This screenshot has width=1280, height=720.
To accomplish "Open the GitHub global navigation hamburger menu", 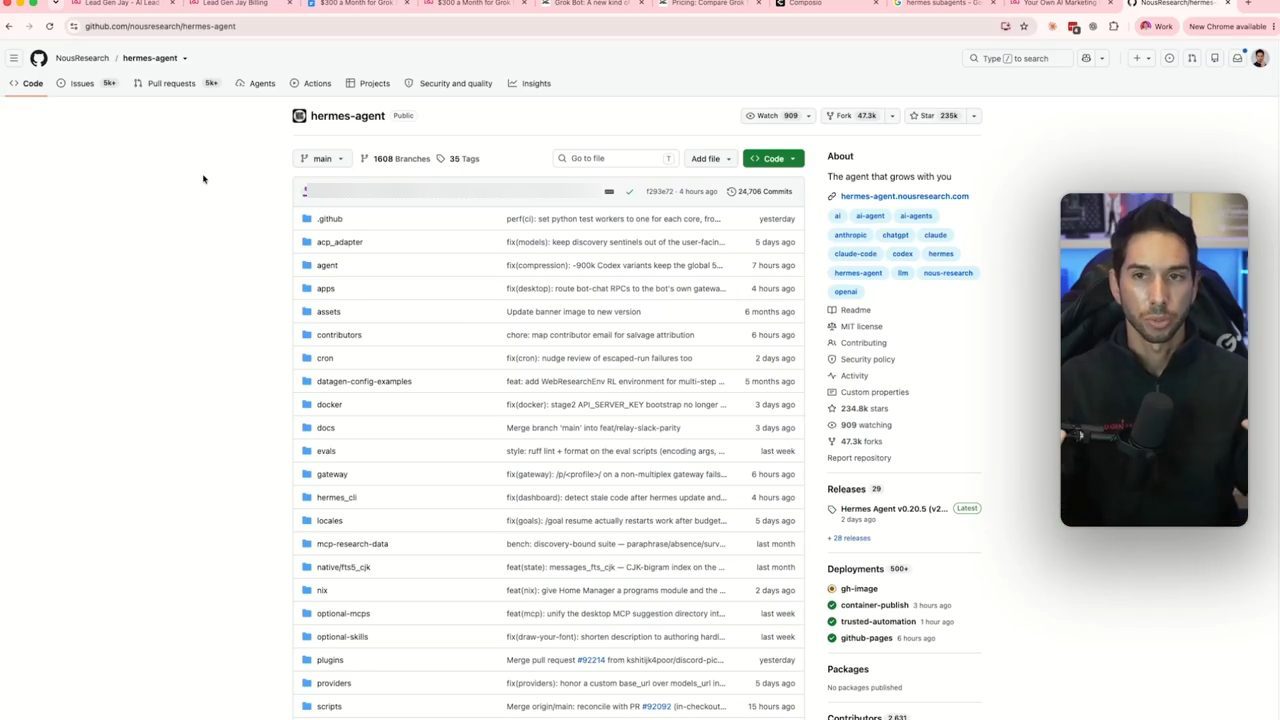I will 14,58.
